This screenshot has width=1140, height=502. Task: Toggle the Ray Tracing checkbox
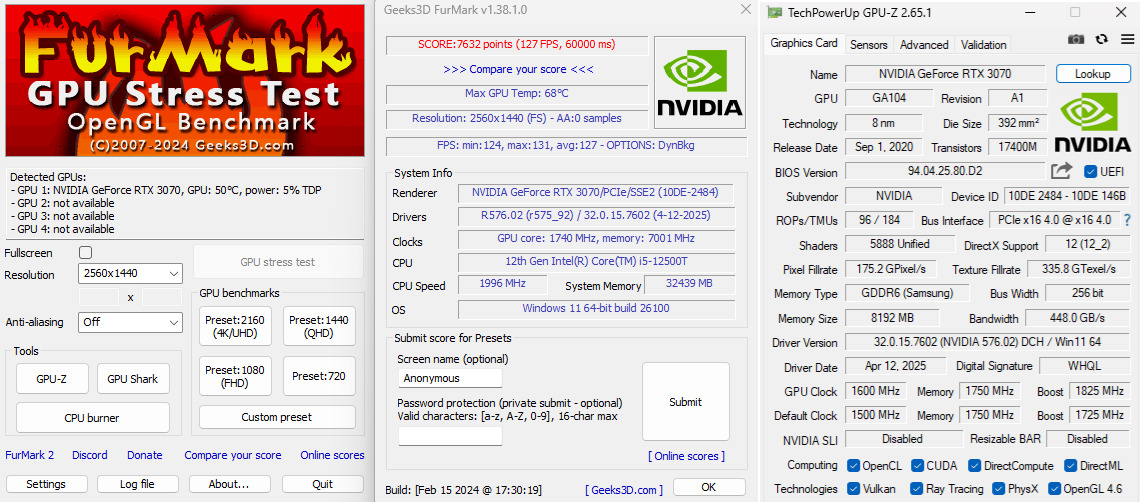tap(915, 489)
